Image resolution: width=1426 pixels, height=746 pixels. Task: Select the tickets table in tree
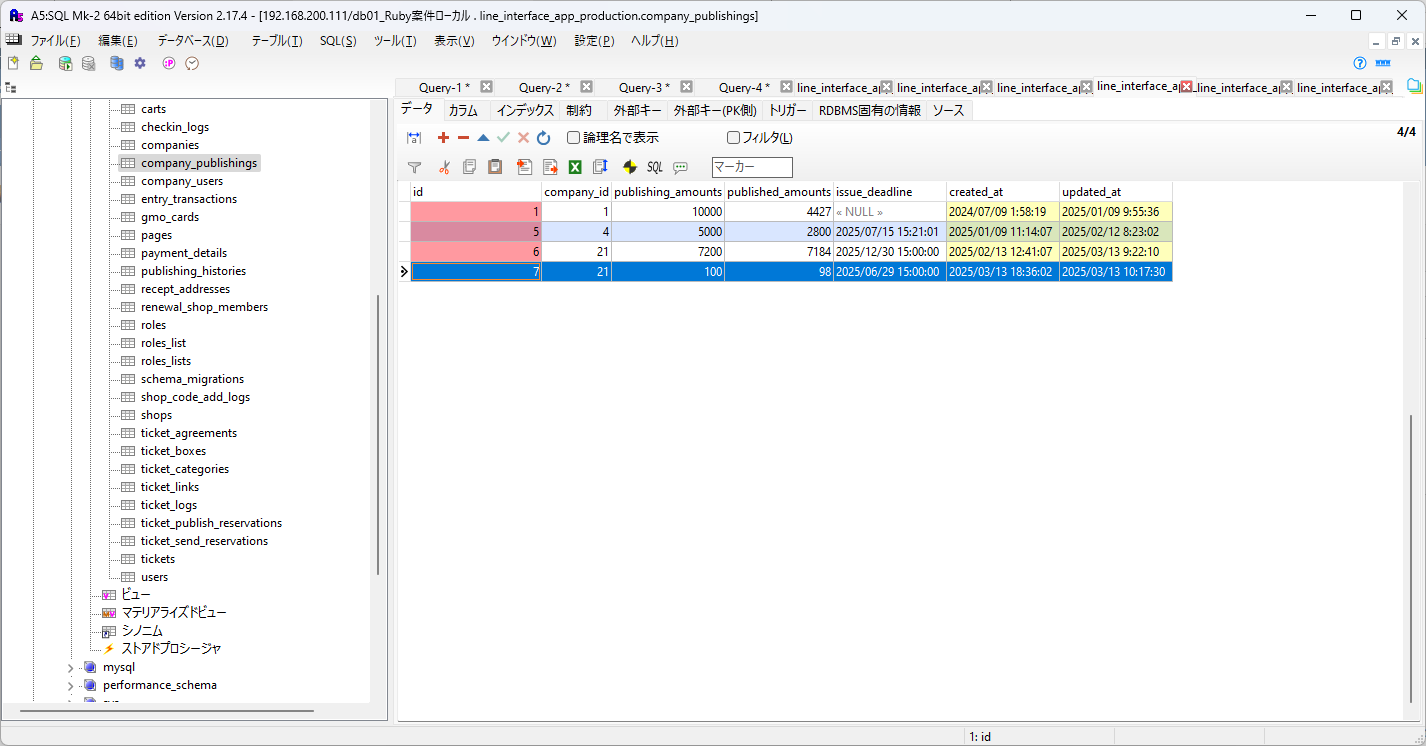158,559
